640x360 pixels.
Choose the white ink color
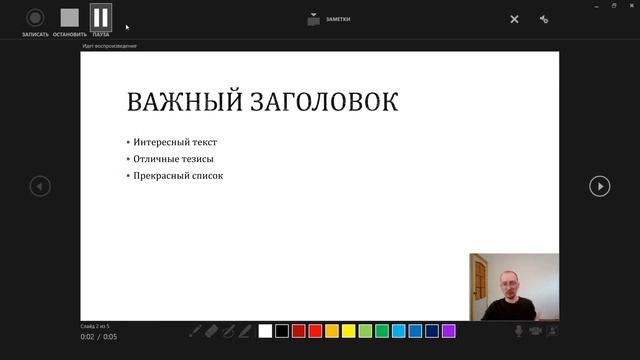pyautogui.click(x=265, y=331)
